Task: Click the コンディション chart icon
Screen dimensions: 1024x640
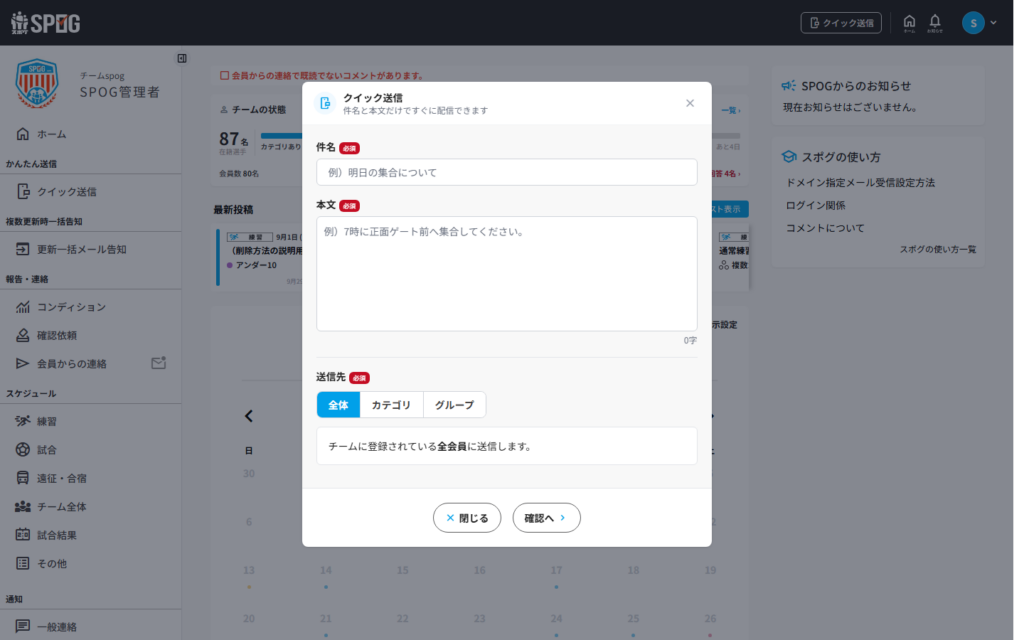Action: click(x=23, y=306)
